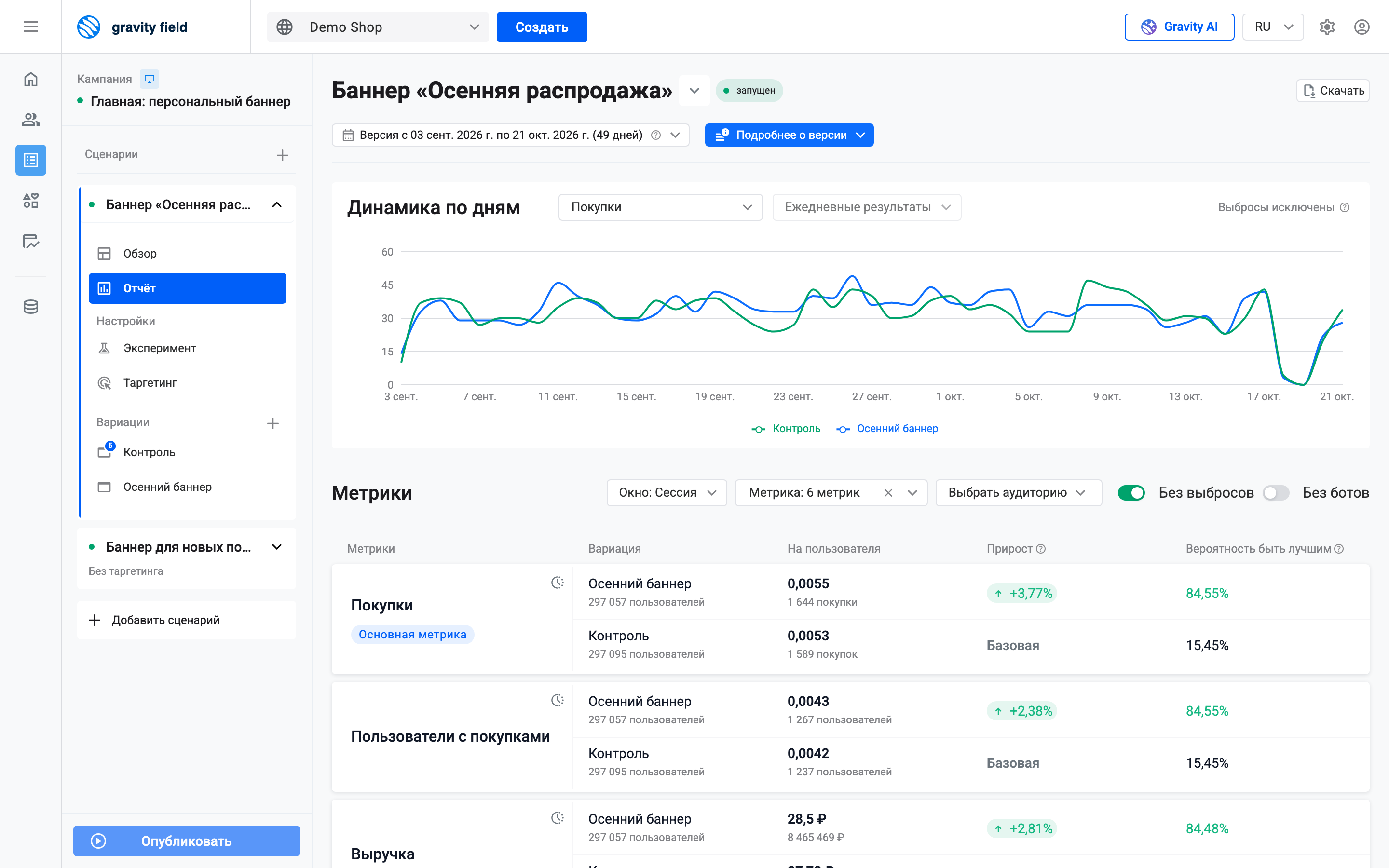Open the database sidebar icon
This screenshot has width=1389, height=868.
pos(30,307)
